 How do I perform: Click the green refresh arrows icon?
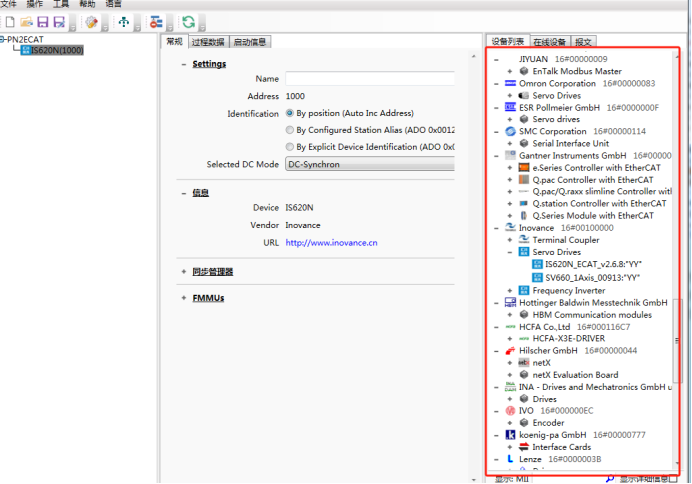[188, 22]
